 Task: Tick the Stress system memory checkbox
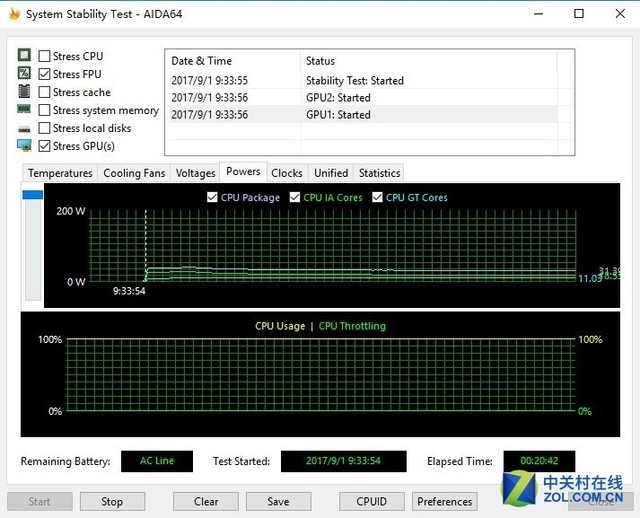(x=44, y=110)
